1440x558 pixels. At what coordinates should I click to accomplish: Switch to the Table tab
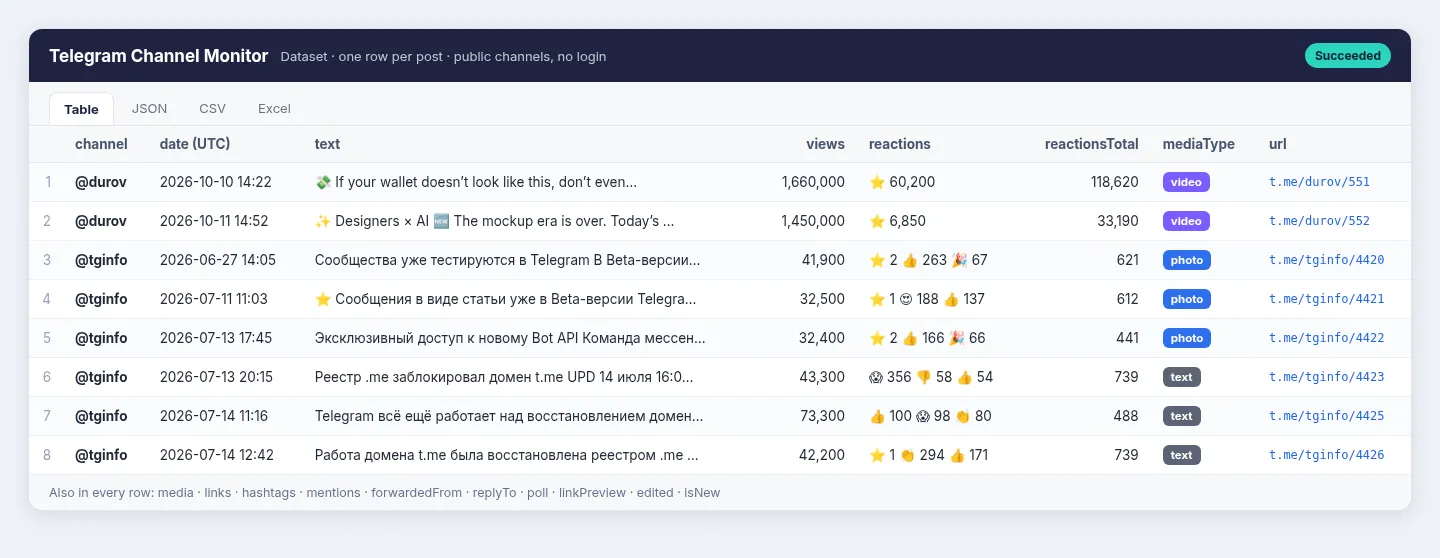pyautogui.click(x=81, y=109)
